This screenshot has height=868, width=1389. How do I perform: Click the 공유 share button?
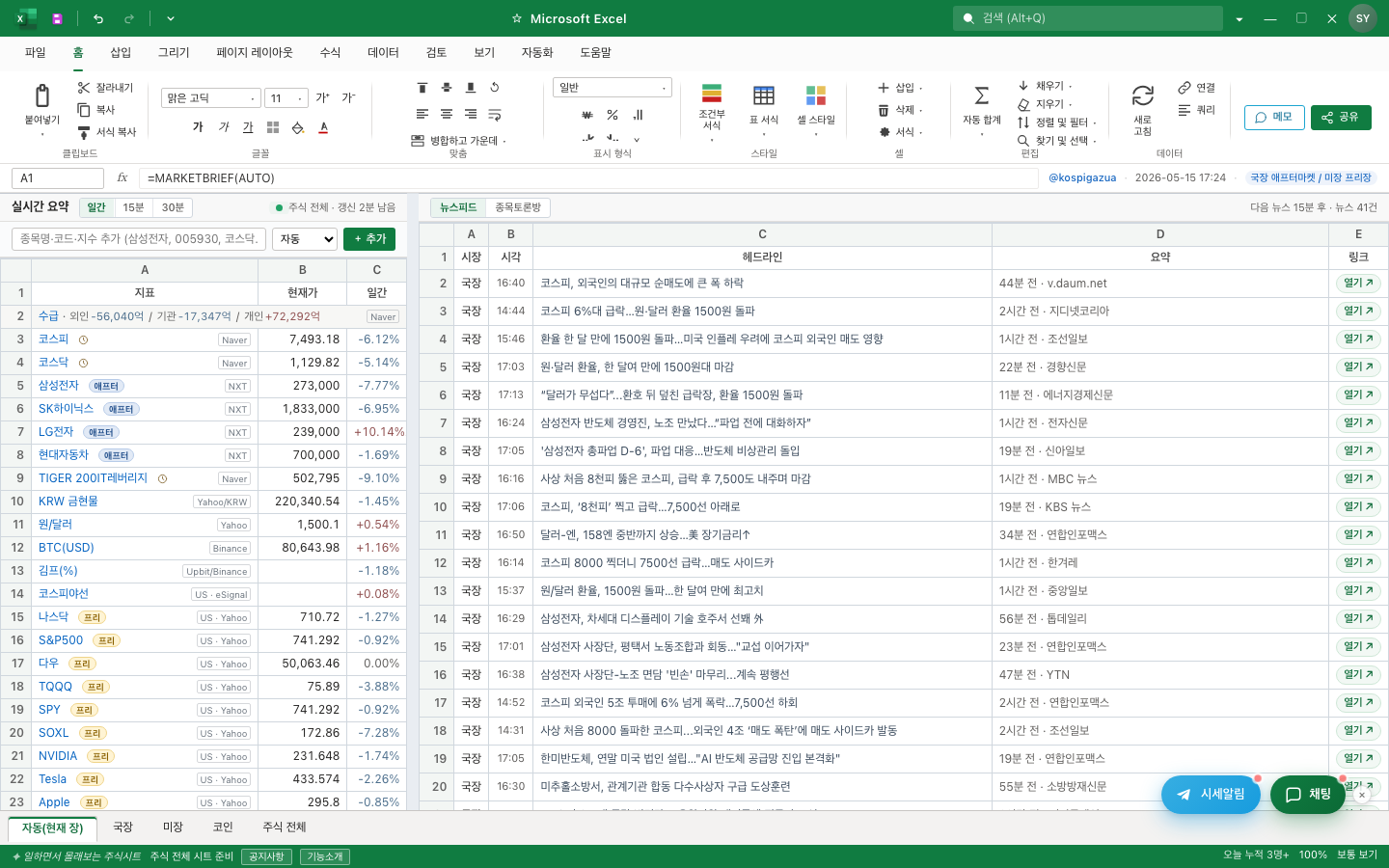pos(1341,118)
